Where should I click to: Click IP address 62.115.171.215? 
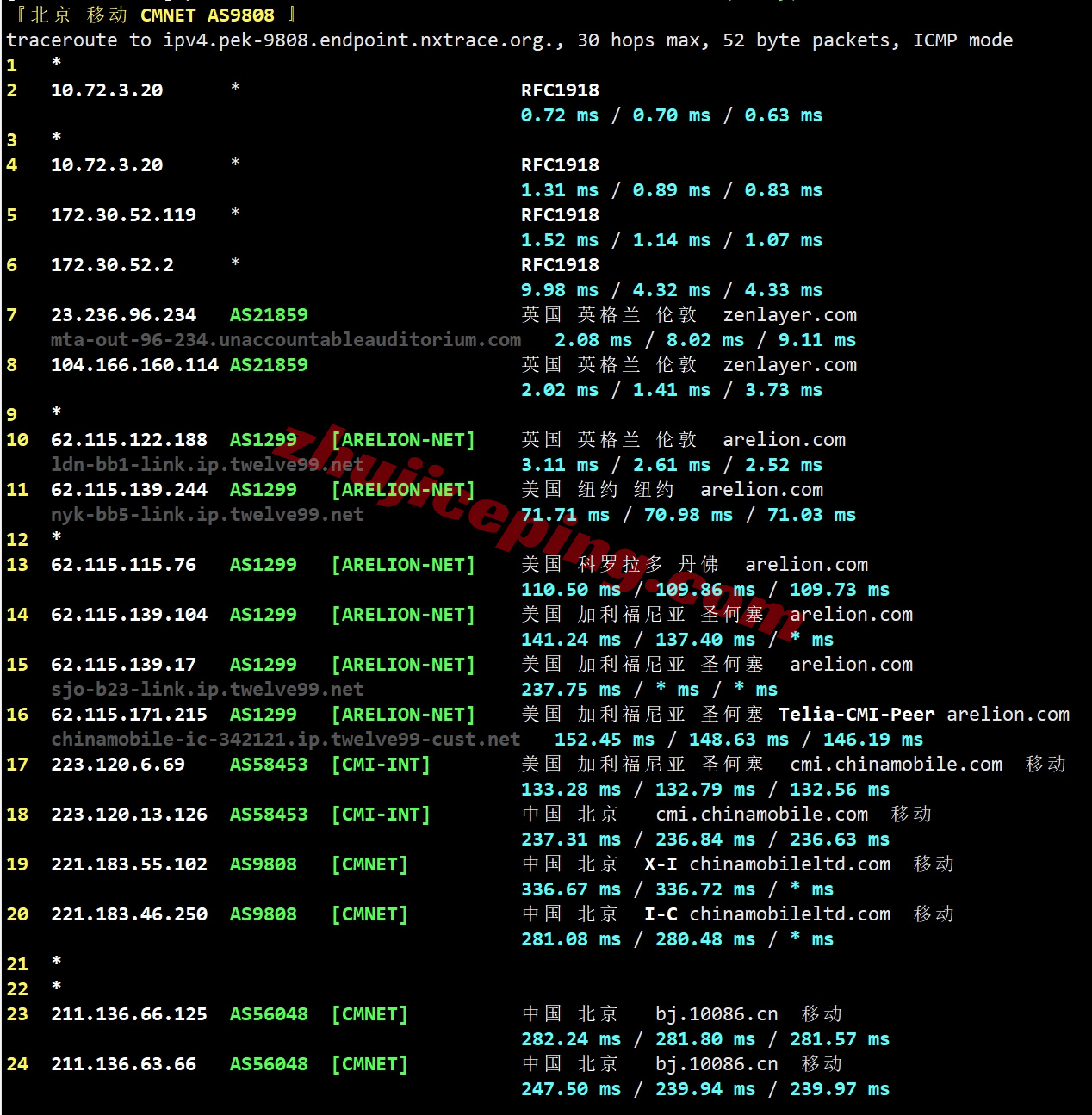pyautogui.click(x=129, y=715)
